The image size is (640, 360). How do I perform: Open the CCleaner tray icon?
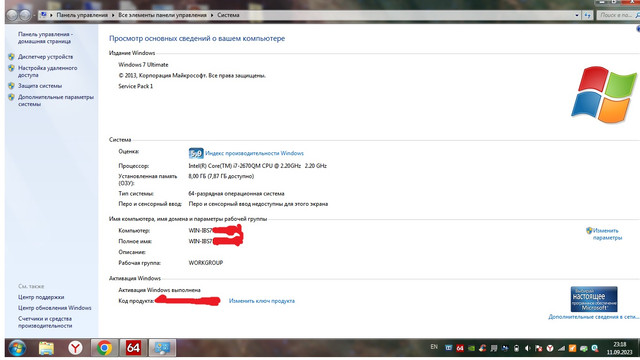[482, 348]
